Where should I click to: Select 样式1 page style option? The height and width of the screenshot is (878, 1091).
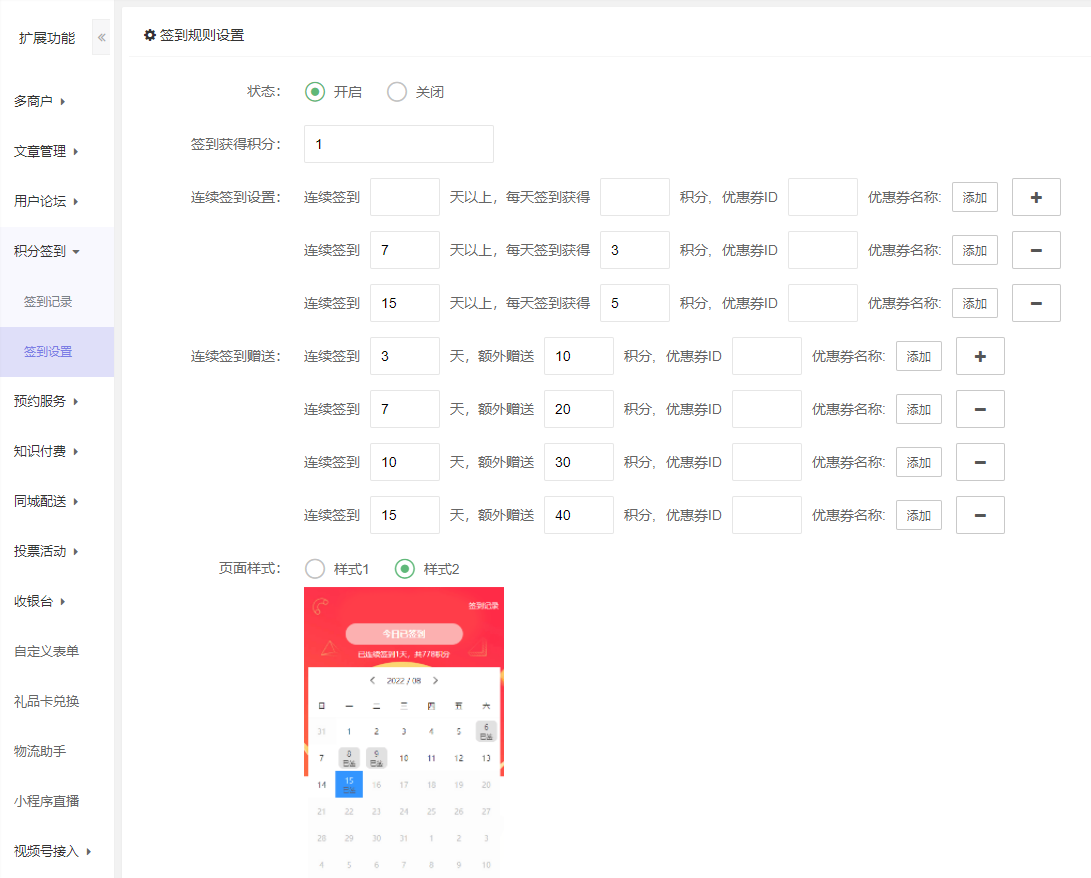(x=315, y=569)
